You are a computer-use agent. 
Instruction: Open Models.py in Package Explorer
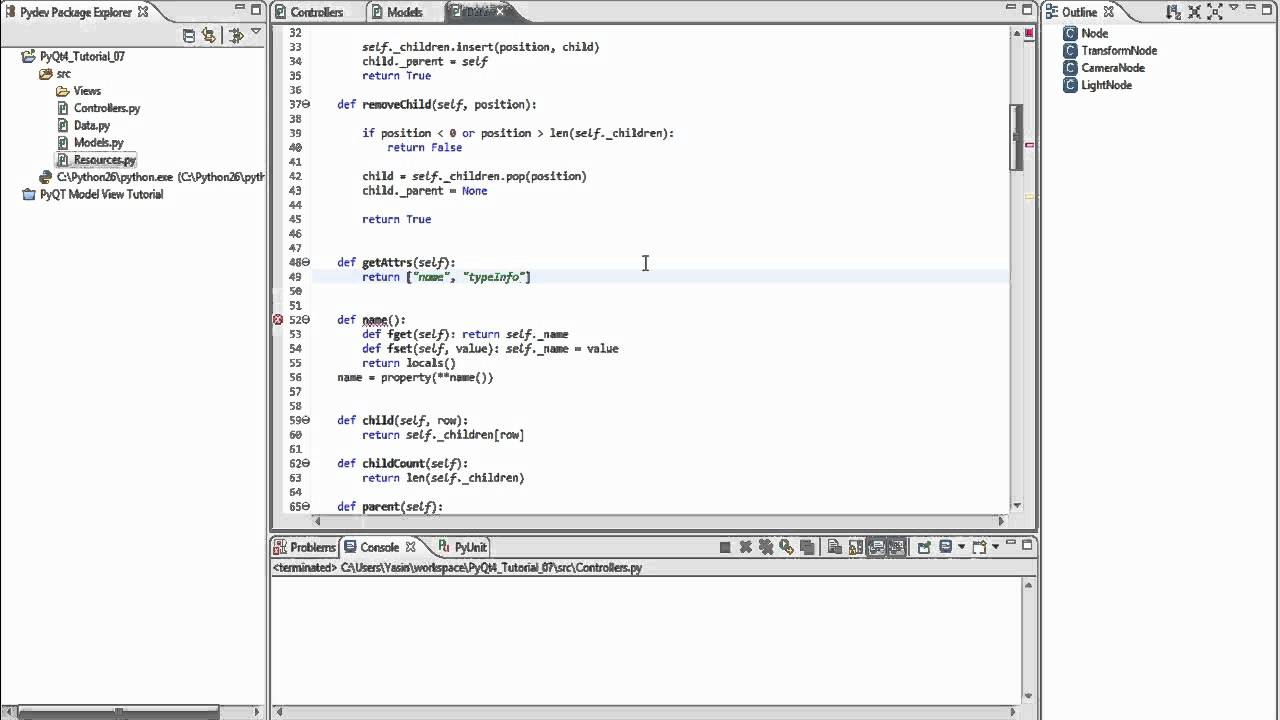point(98,143)
